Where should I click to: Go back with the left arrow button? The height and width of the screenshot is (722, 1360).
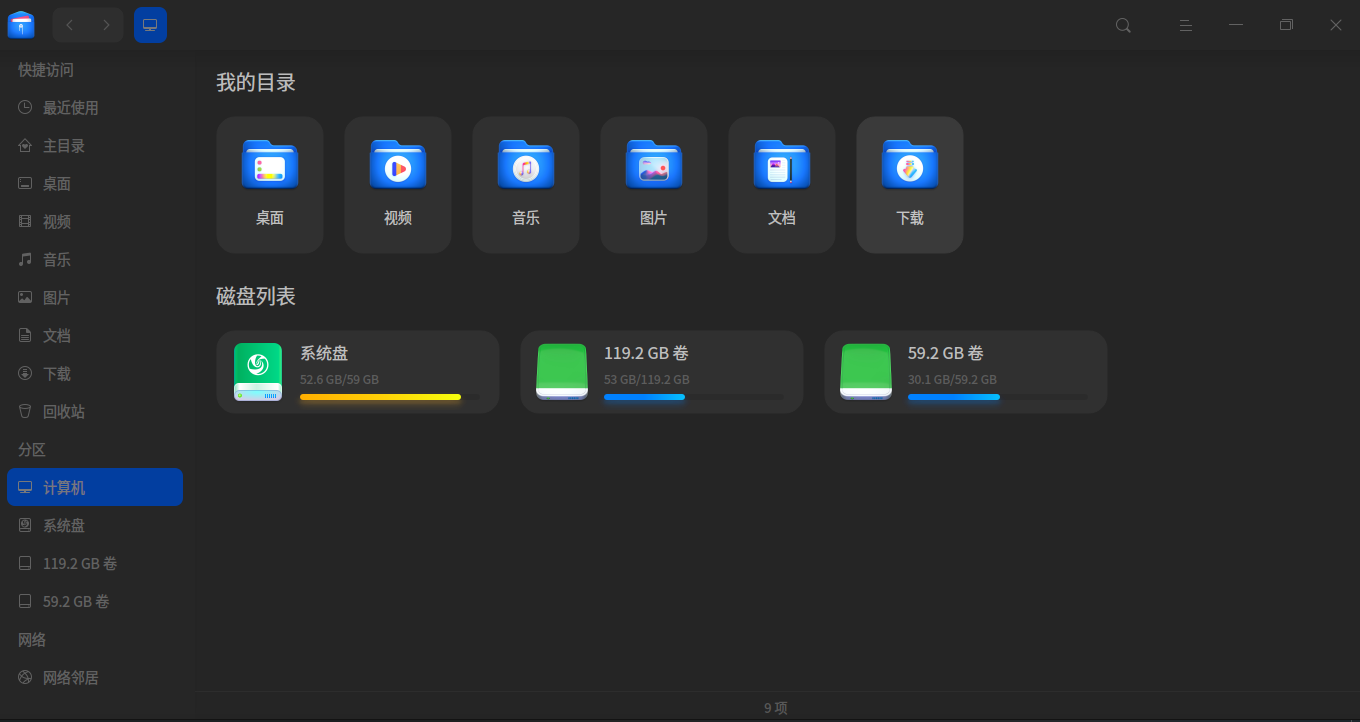pyautogui.click(x=70, y=25)
